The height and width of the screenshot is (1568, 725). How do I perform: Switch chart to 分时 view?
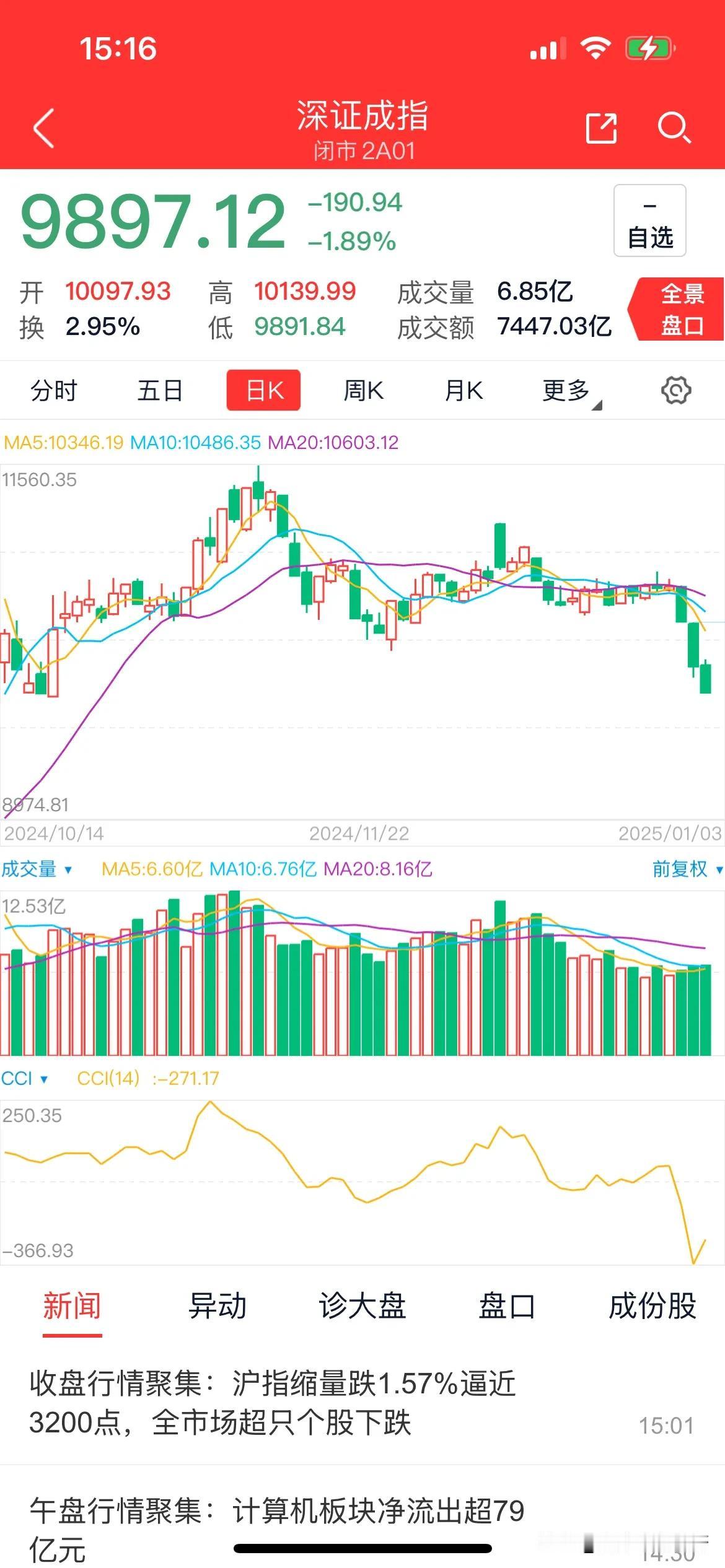point(54,391)
